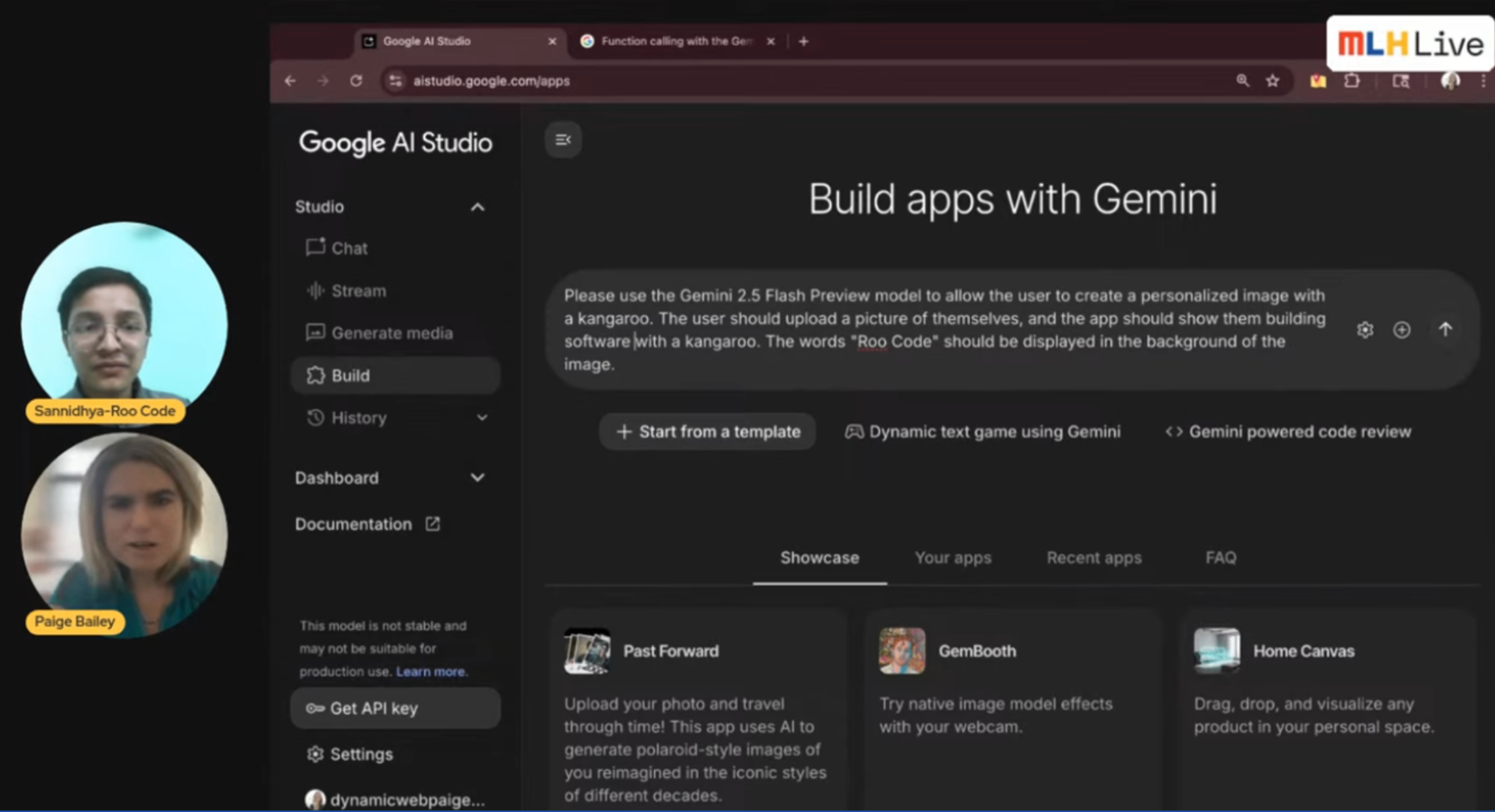
Task: Click the Get API key button
Action: pyautogui.click(x=395, y=708)
